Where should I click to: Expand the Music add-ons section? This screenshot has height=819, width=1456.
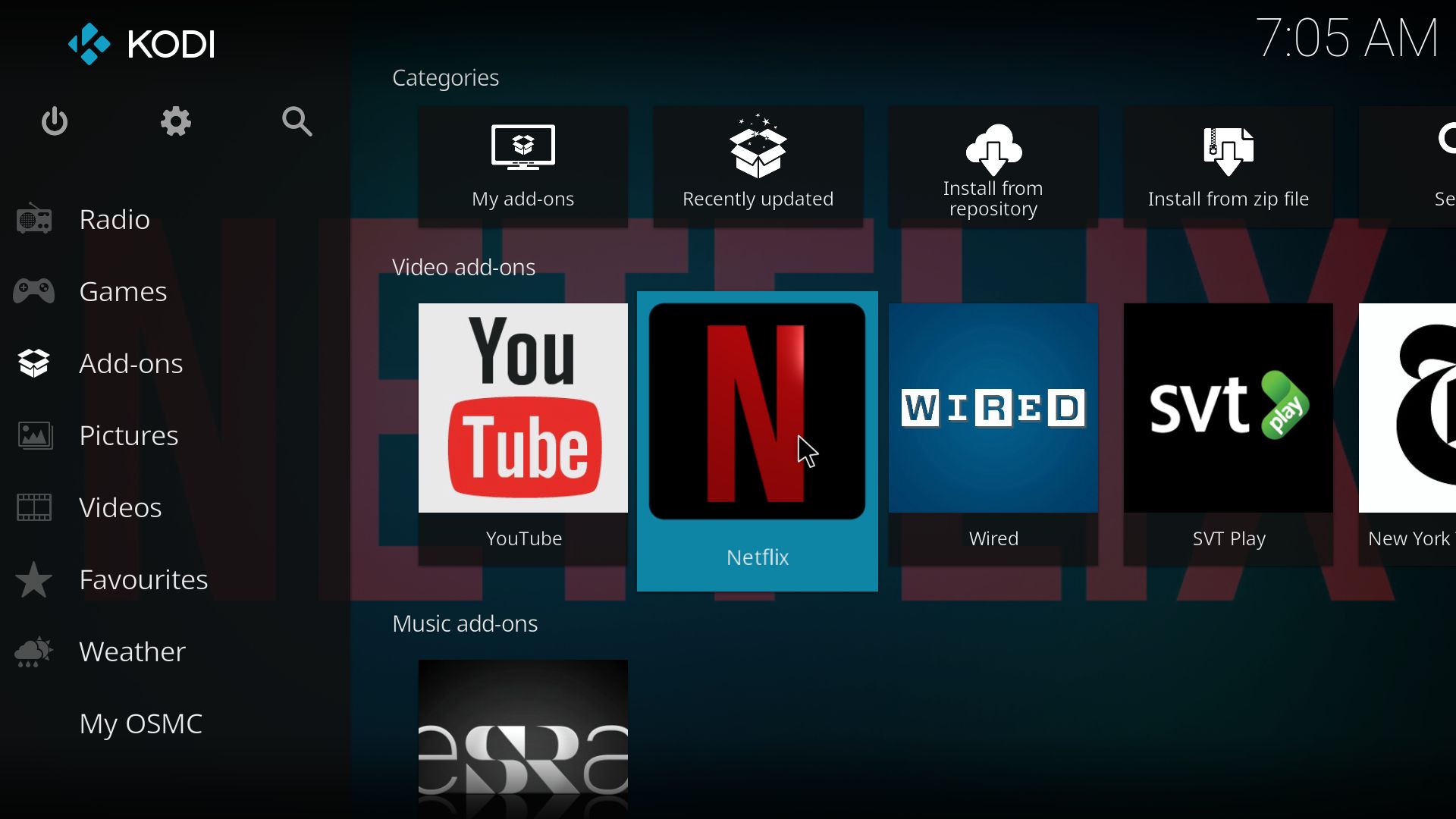tap(464, 623)
